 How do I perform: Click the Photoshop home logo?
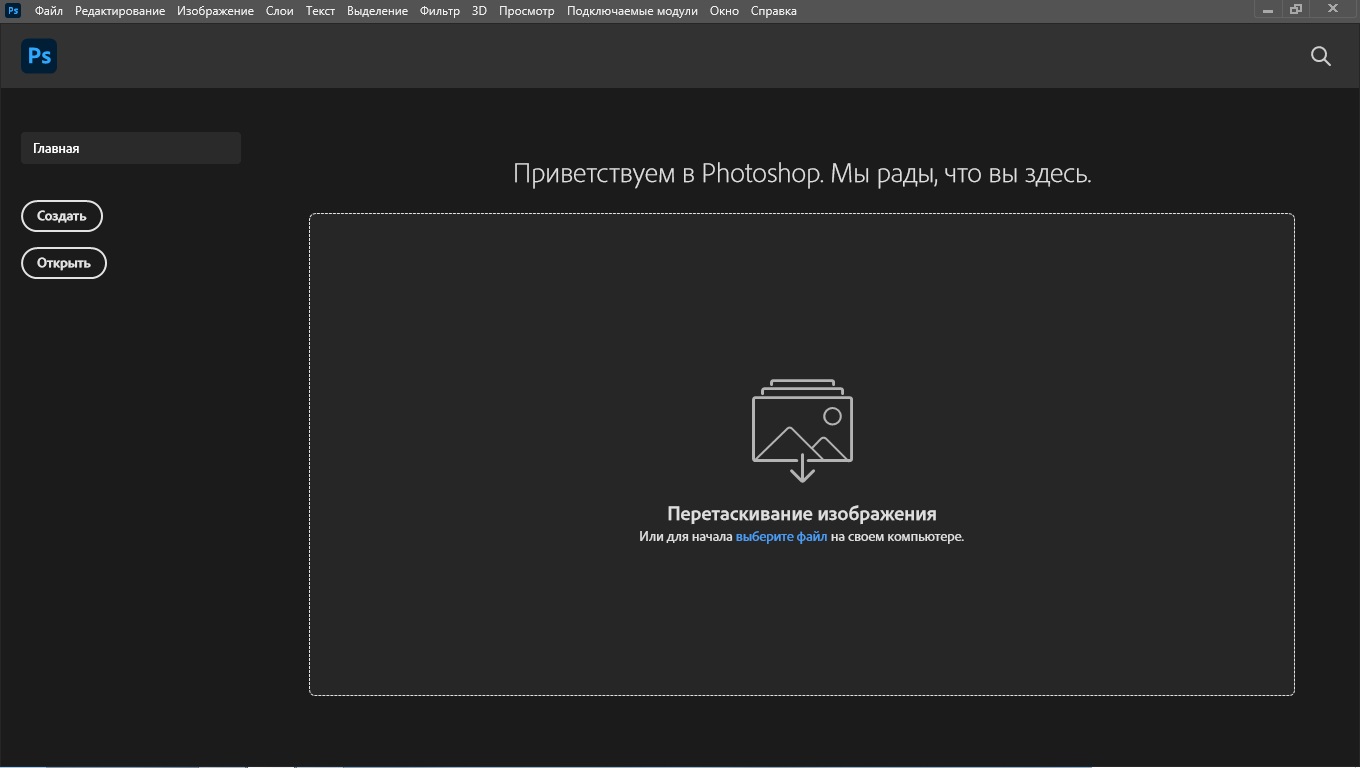(39, 56)
